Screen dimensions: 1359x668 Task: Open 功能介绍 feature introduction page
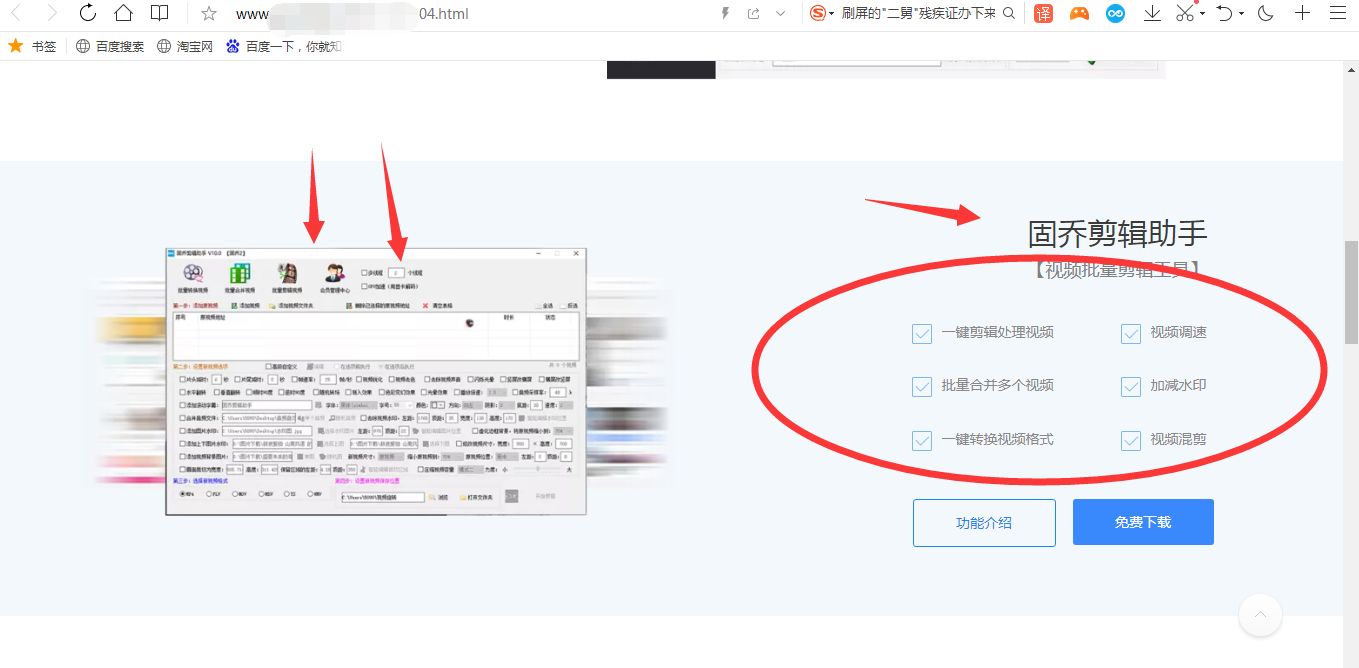pyautogui.click(x=984, y=522)
